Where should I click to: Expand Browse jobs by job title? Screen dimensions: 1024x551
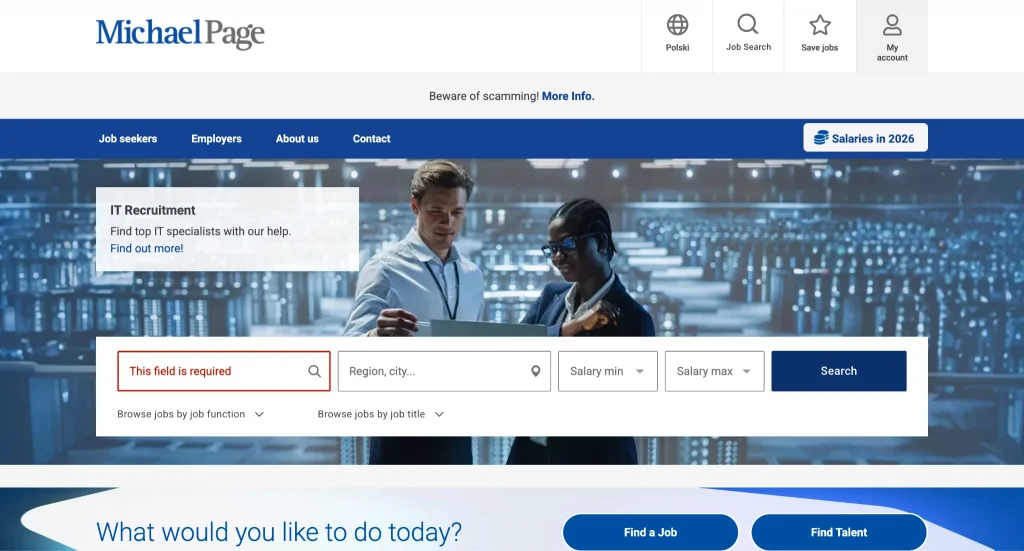380,414
